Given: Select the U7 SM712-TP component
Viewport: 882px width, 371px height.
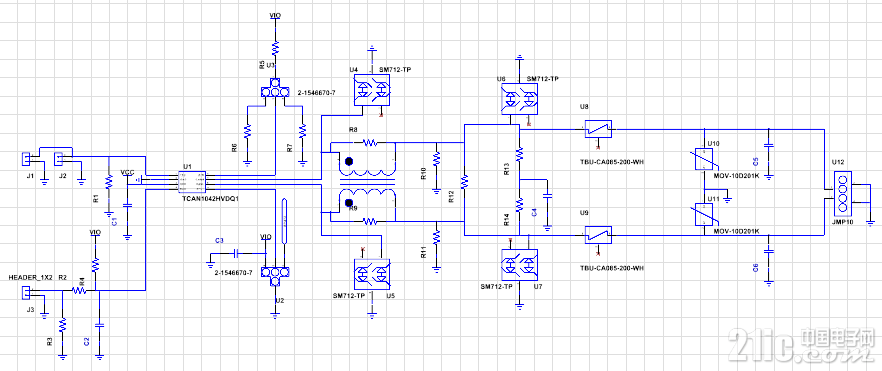Looking at the screenshot, I should coord(519,265).
